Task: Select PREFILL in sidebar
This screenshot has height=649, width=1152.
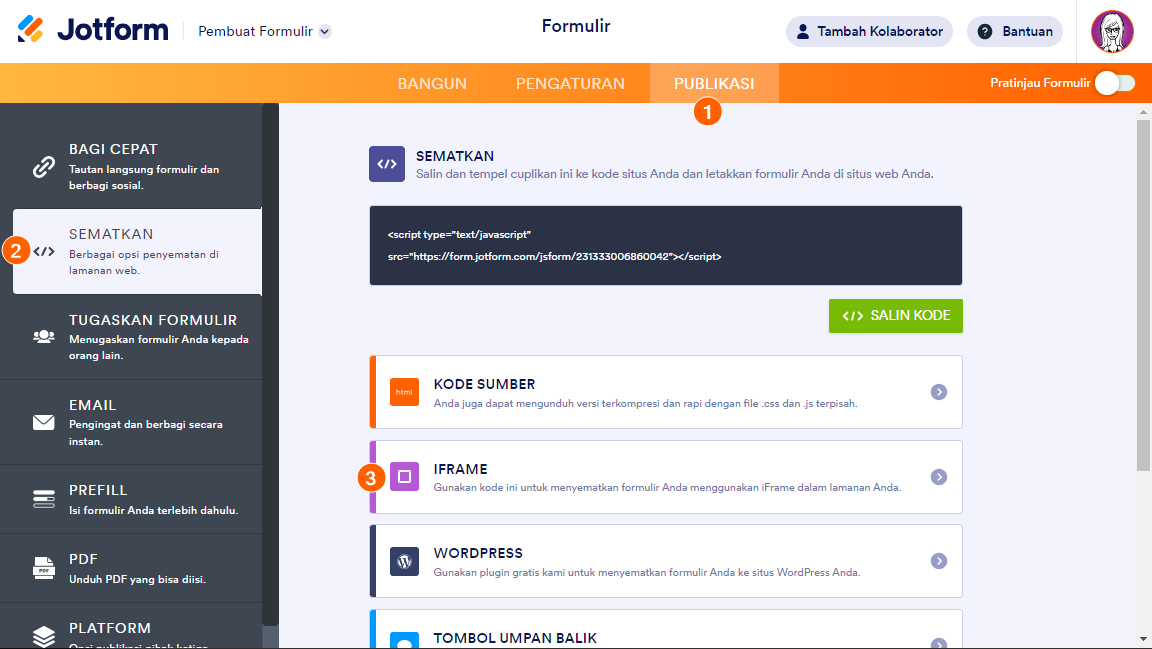Action: pyautogui.click(x=131, y=499)
